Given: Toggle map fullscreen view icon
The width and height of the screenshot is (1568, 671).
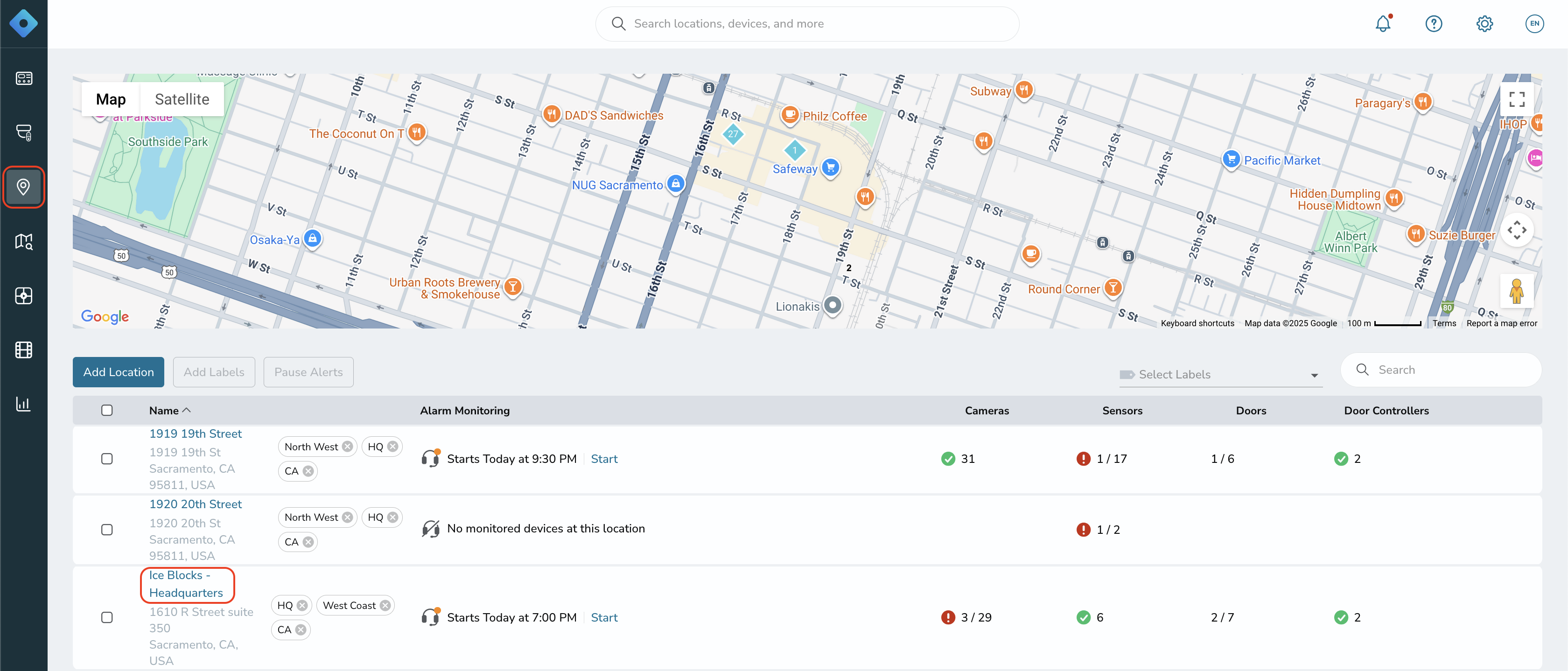Looking at the screenshot, I should click(1516, 99).
